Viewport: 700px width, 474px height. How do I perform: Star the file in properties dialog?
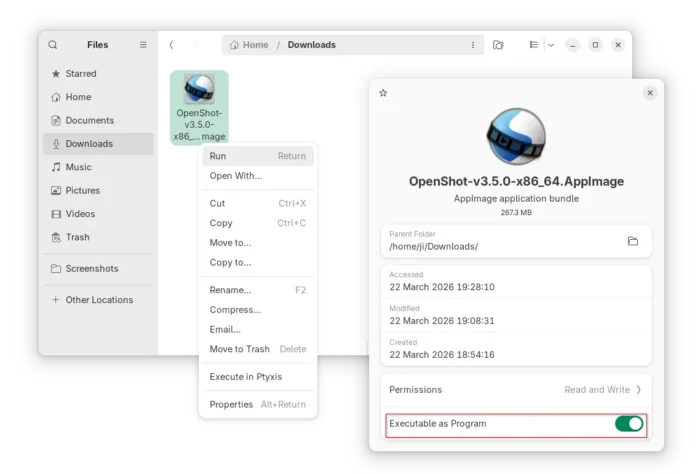point(383,93)
